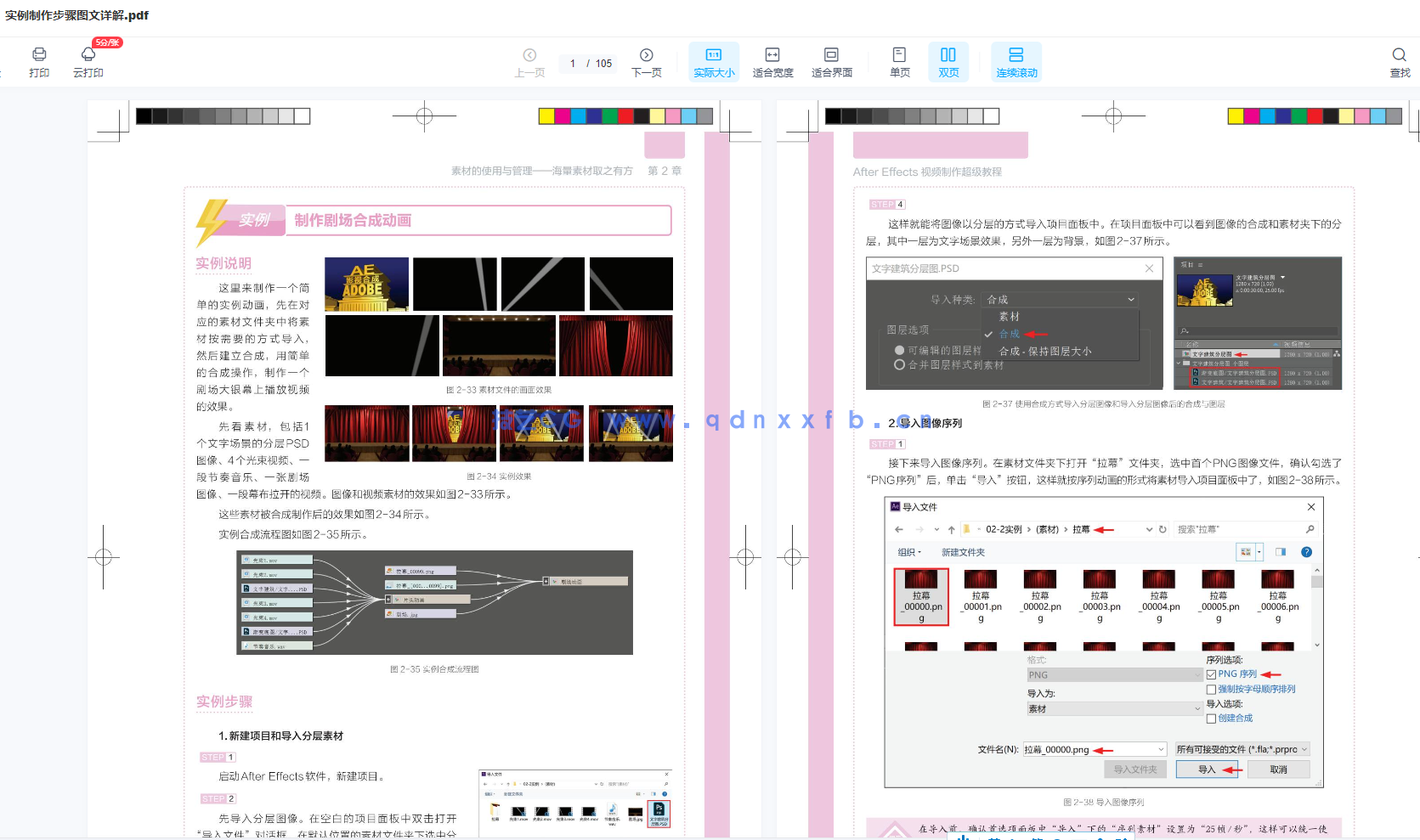Click the page number input field
The height and width of the screenshot is (840, 1420).
click(588, 63)
